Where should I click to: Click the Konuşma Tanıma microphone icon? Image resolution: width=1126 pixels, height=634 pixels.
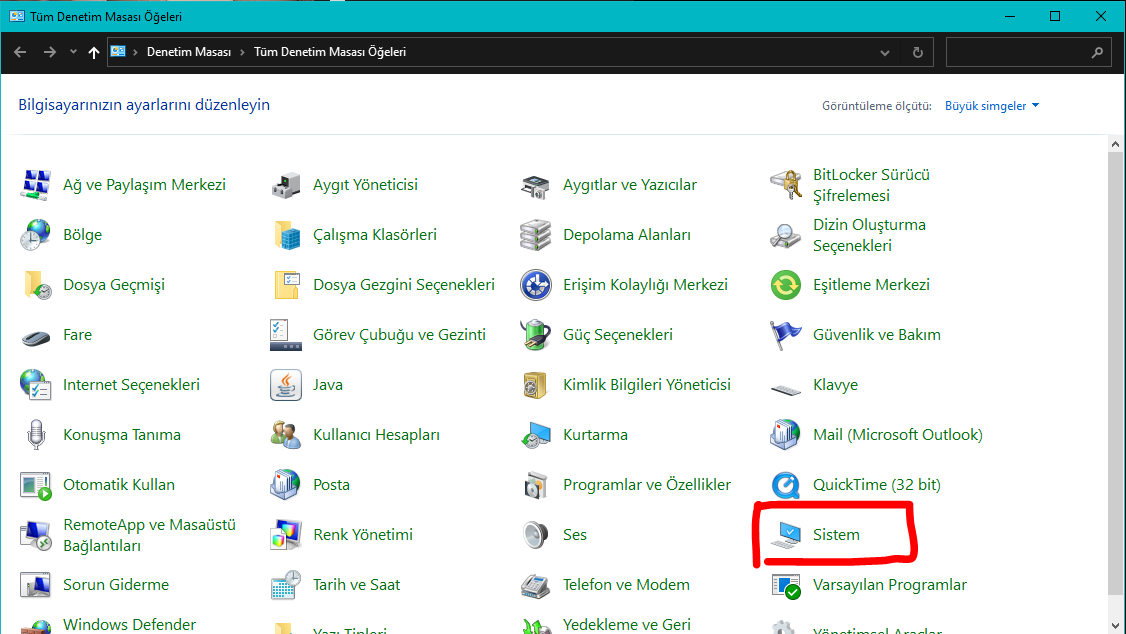click(36, 435)
